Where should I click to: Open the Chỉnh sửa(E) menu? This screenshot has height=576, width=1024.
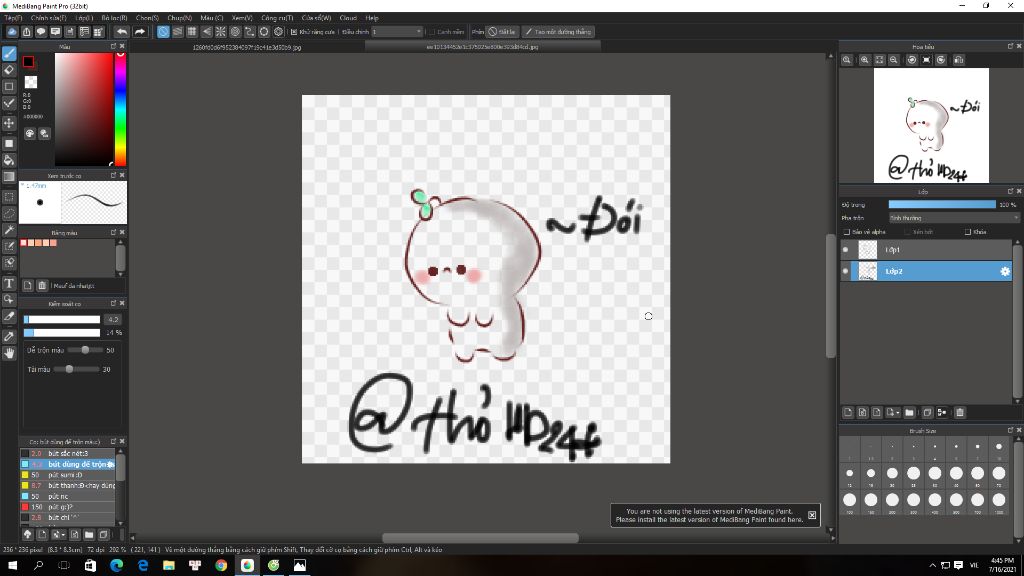click(x=48, y=18)
